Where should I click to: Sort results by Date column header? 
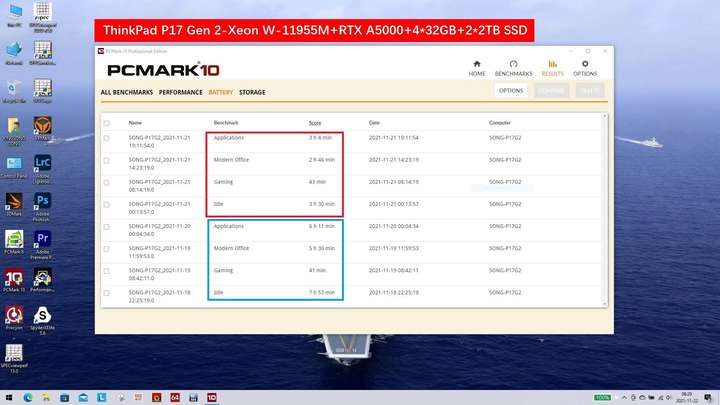pyautogui.click(x=374, y=123)
